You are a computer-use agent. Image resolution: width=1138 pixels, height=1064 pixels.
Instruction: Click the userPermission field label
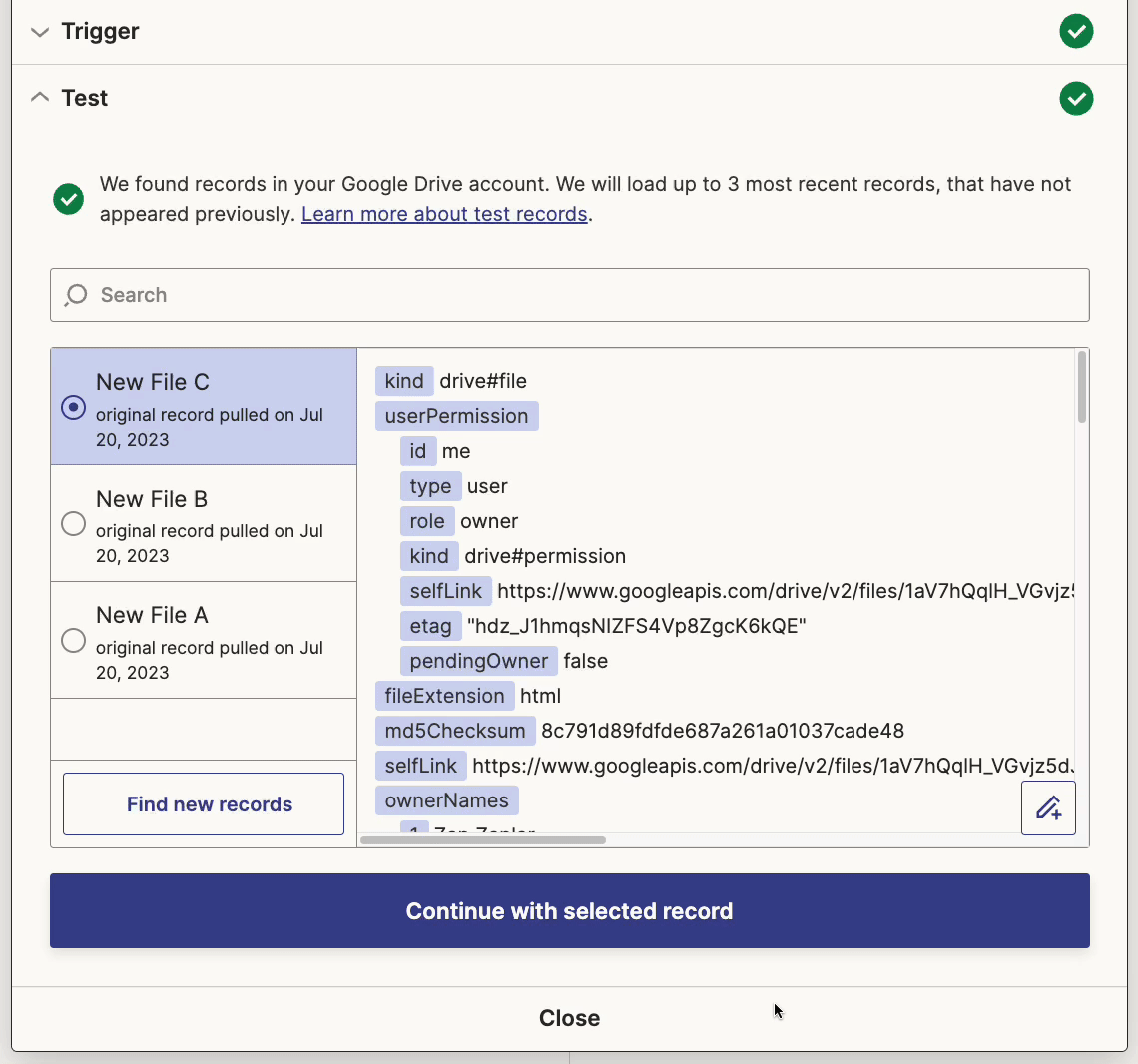456,416
